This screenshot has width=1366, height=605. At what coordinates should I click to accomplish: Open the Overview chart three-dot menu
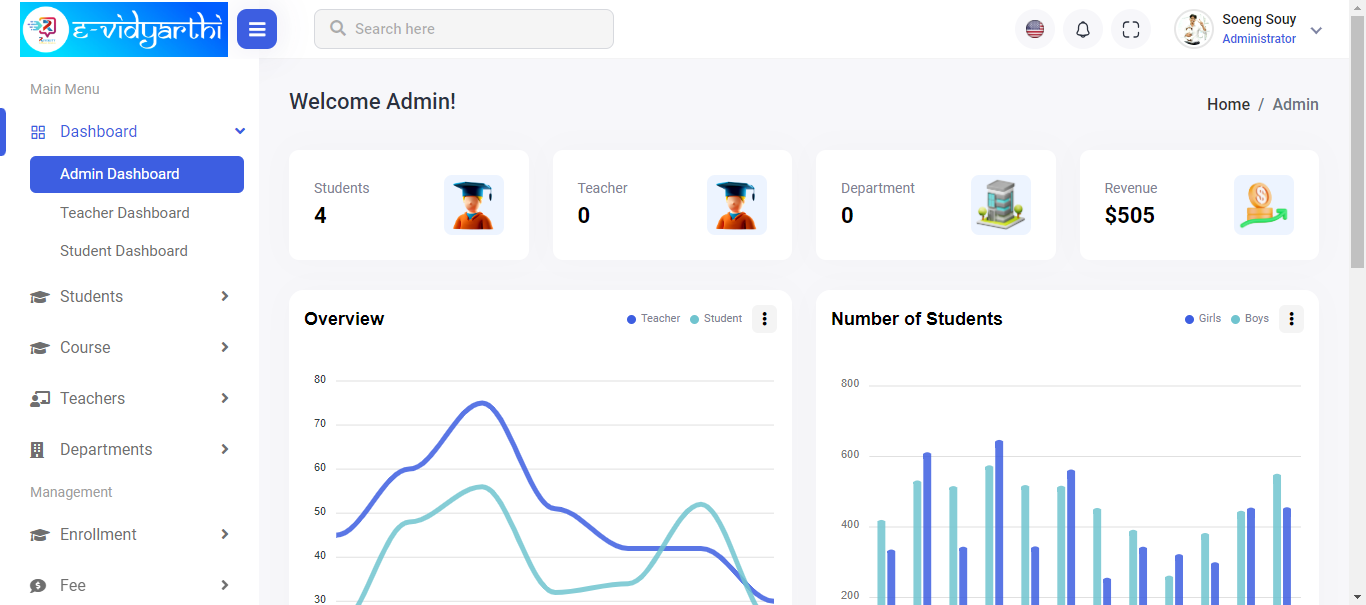click(x=764, y=318)
